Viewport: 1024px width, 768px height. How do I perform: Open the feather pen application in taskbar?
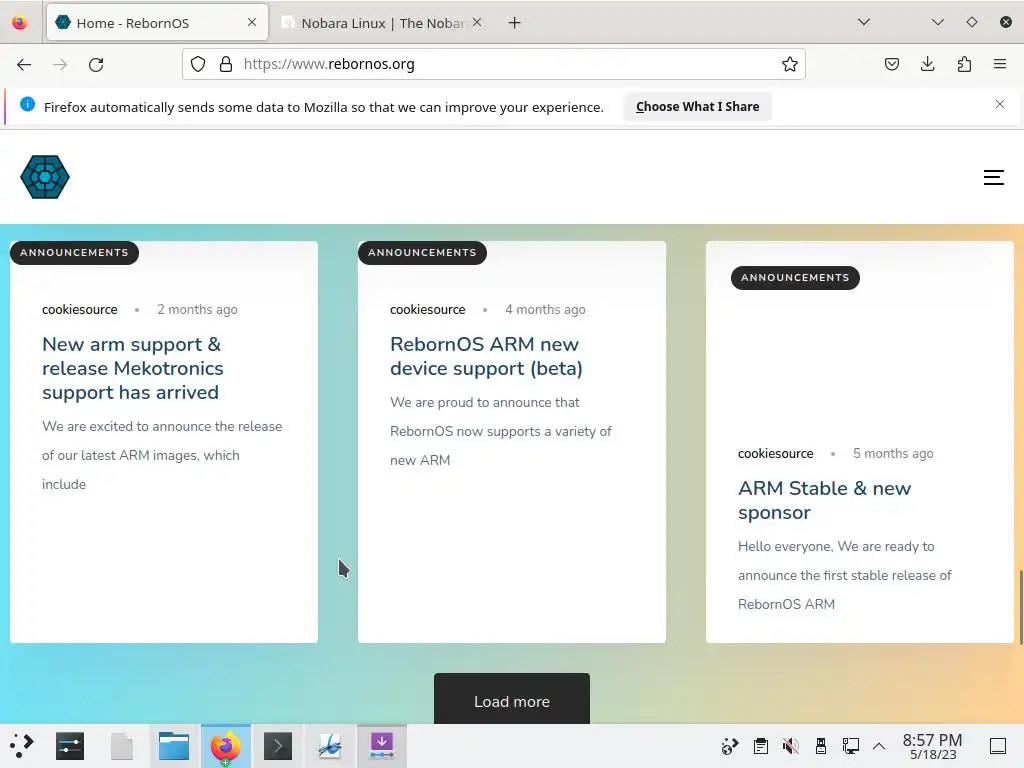(330, 746)
